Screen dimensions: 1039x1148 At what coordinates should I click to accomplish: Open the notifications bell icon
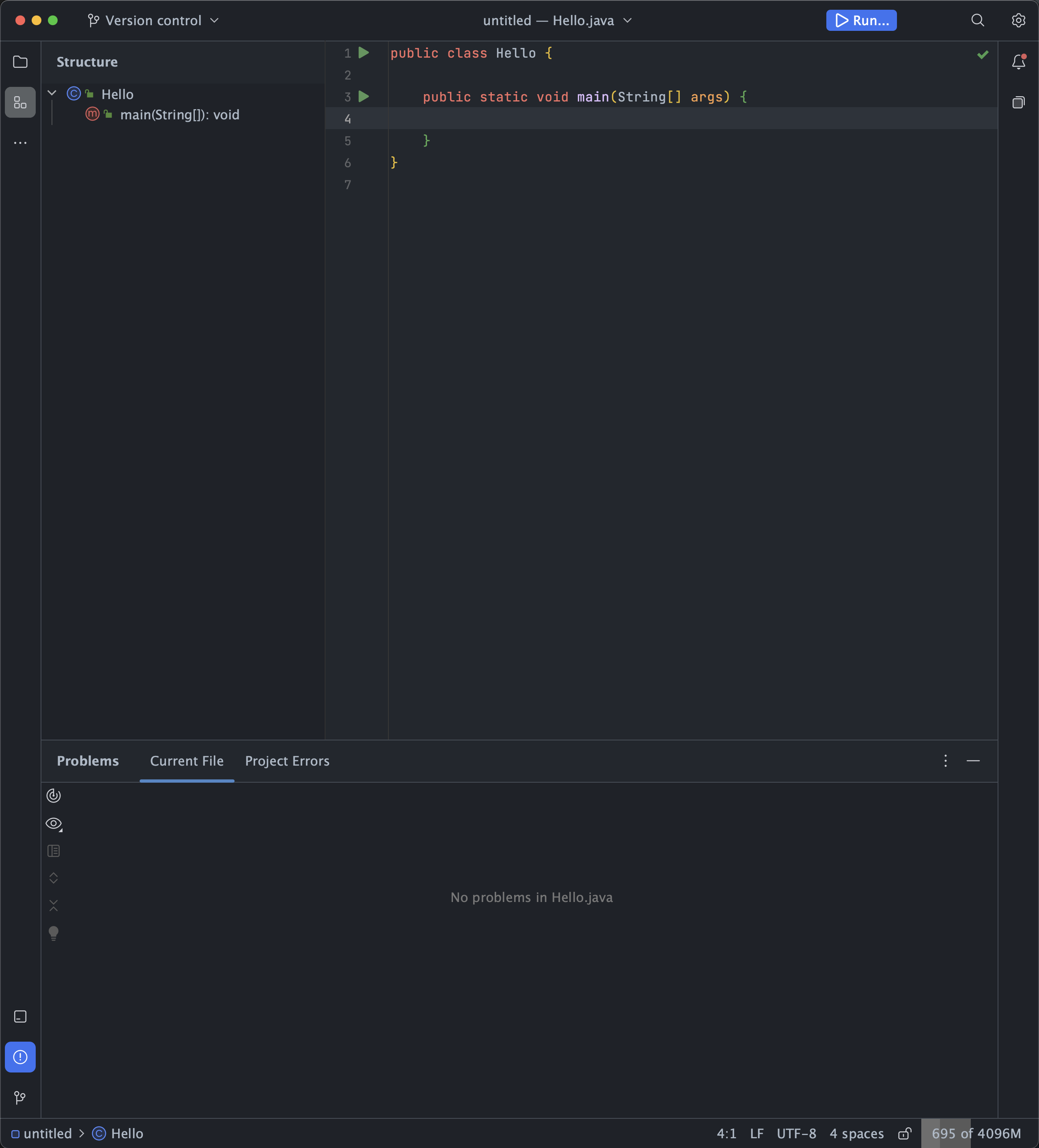point(1019,62)
